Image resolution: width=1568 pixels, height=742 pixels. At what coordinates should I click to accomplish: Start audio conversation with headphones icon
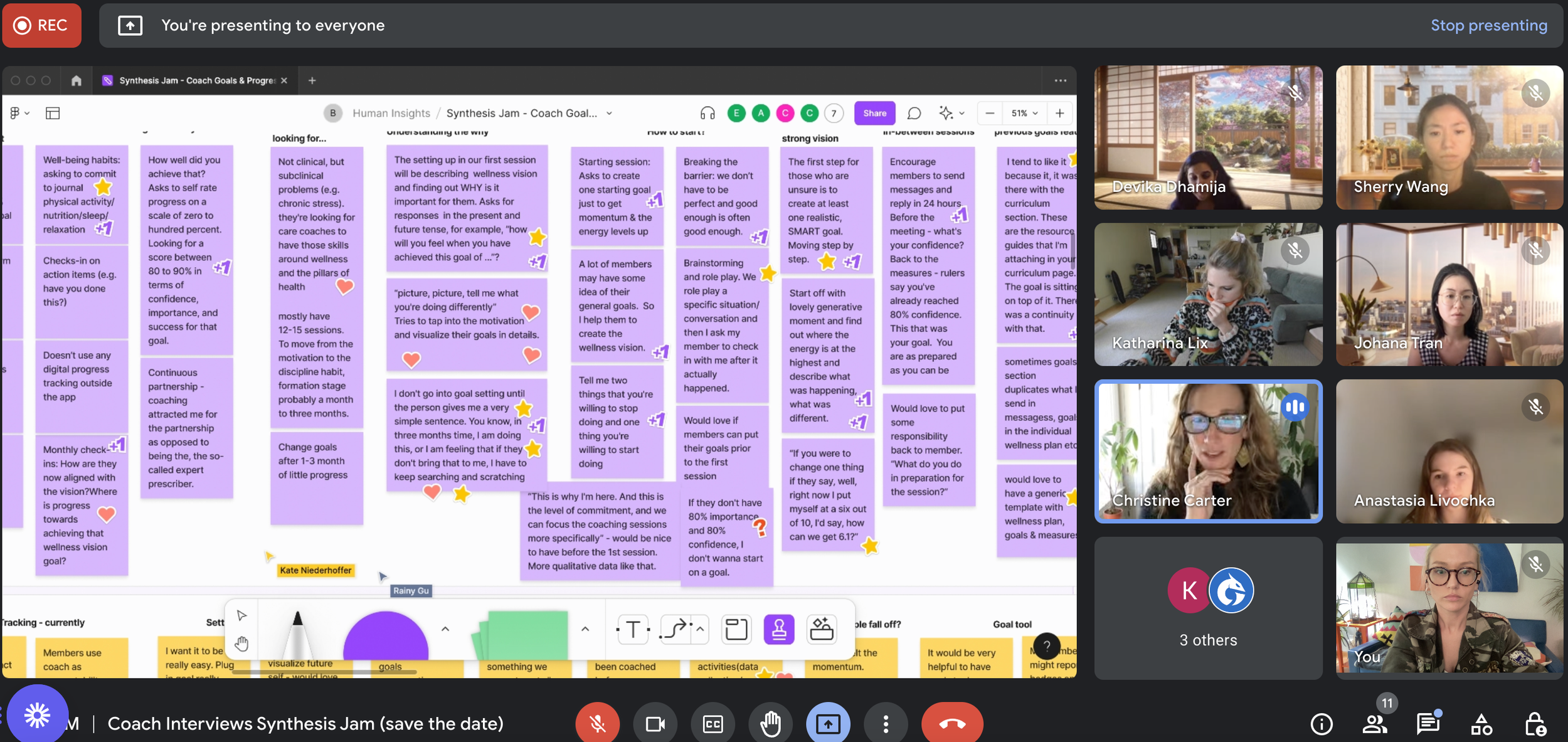coord(707,113)
